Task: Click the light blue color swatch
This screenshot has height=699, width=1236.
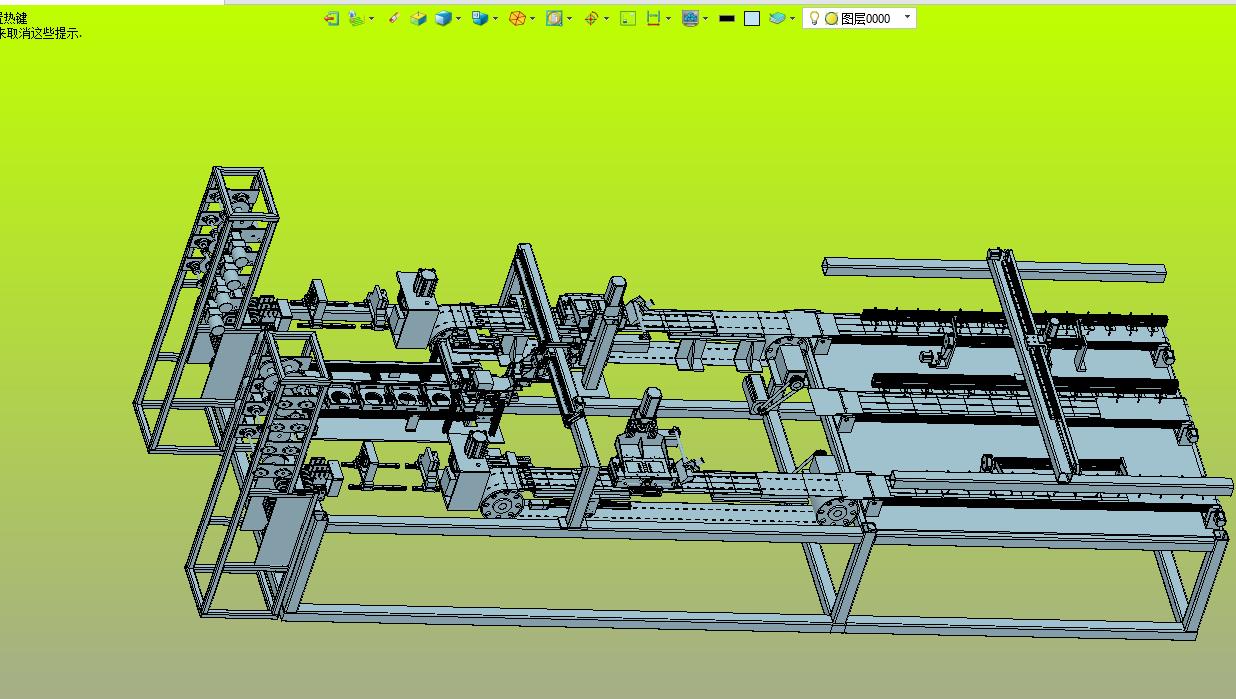Action: pyautogui.click(x=752, y=18)
